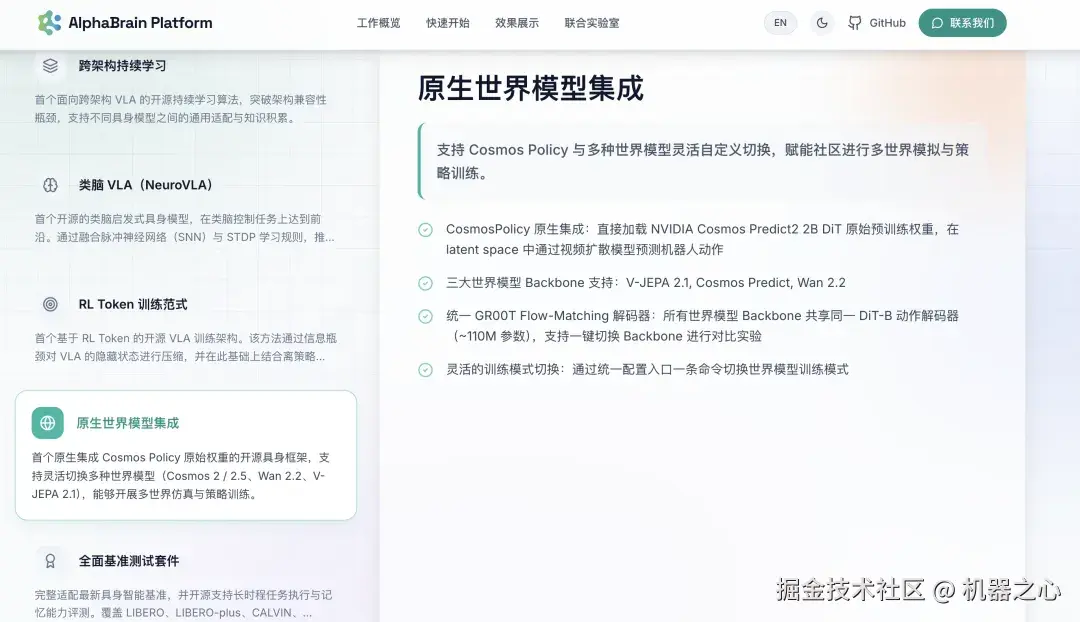Click the 联系我们 button
The image size is (1080, 622).
962,22
